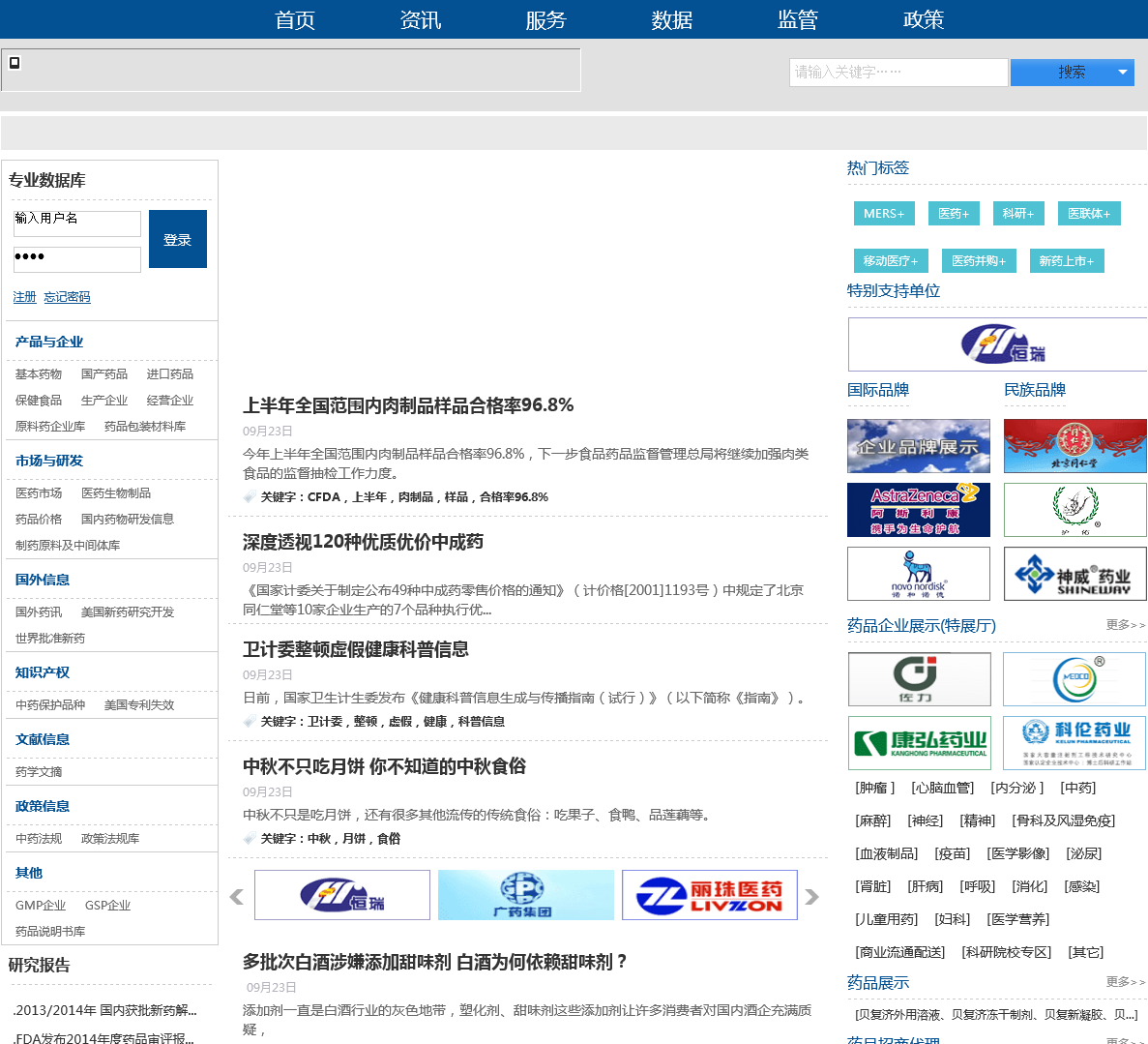1148x1044 pixels.
Task: Open the 康弘药业 Kanghong logo
Action: [920, 743]
